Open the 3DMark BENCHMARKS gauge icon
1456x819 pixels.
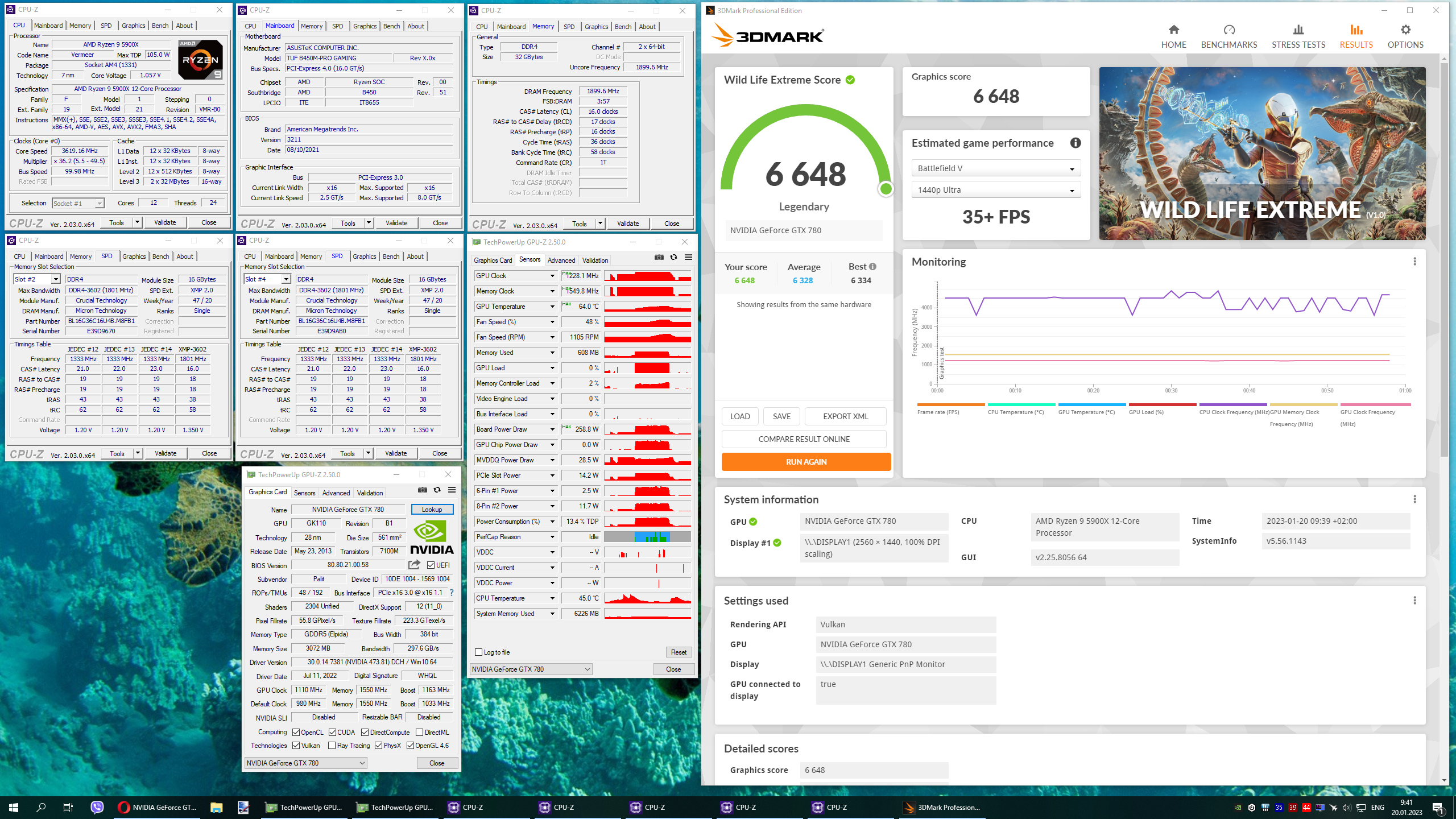(x=1229, y=30)
